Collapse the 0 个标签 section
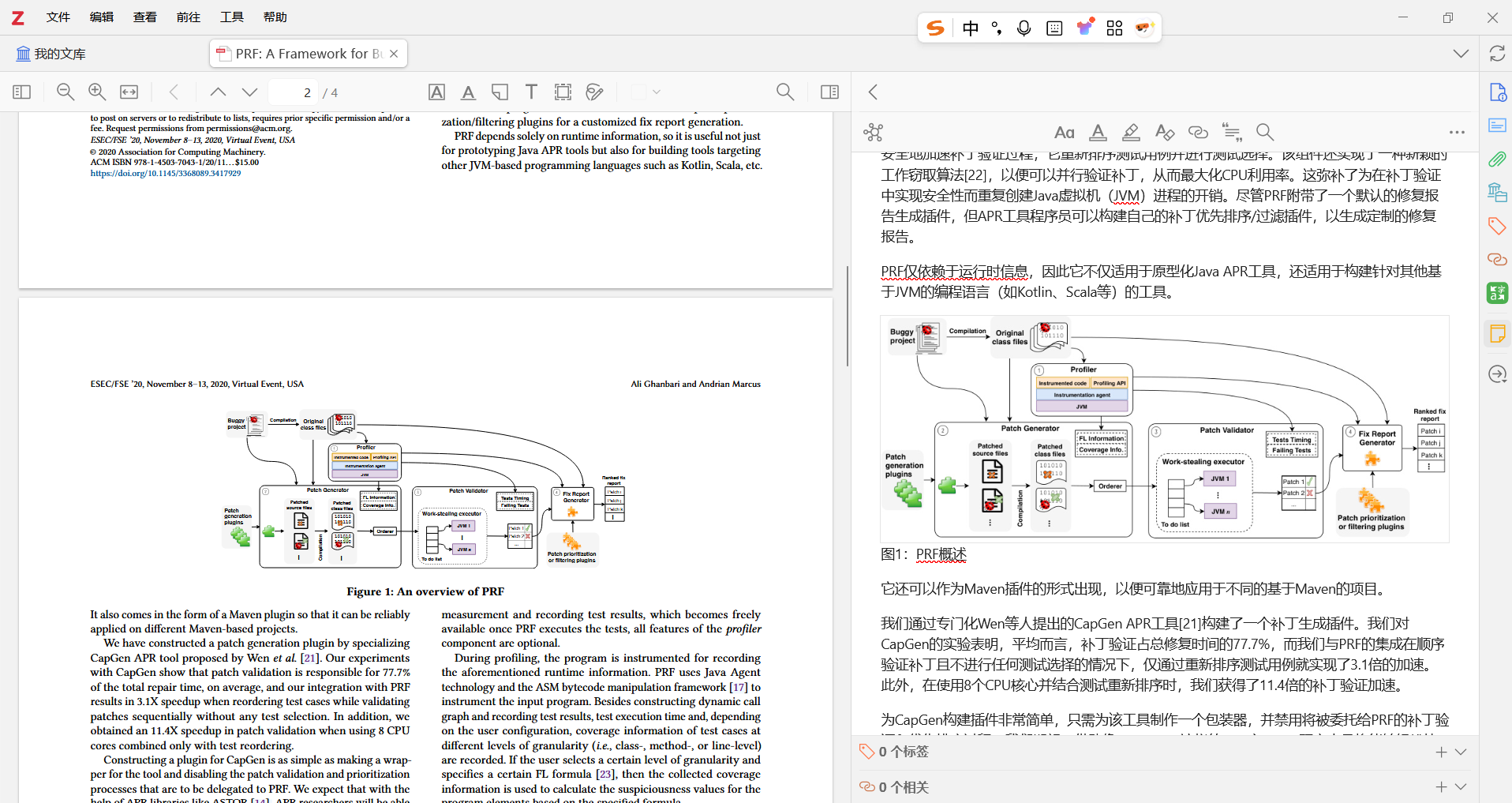Viewport: 1512px width, 803px height. click(1461, 752)
